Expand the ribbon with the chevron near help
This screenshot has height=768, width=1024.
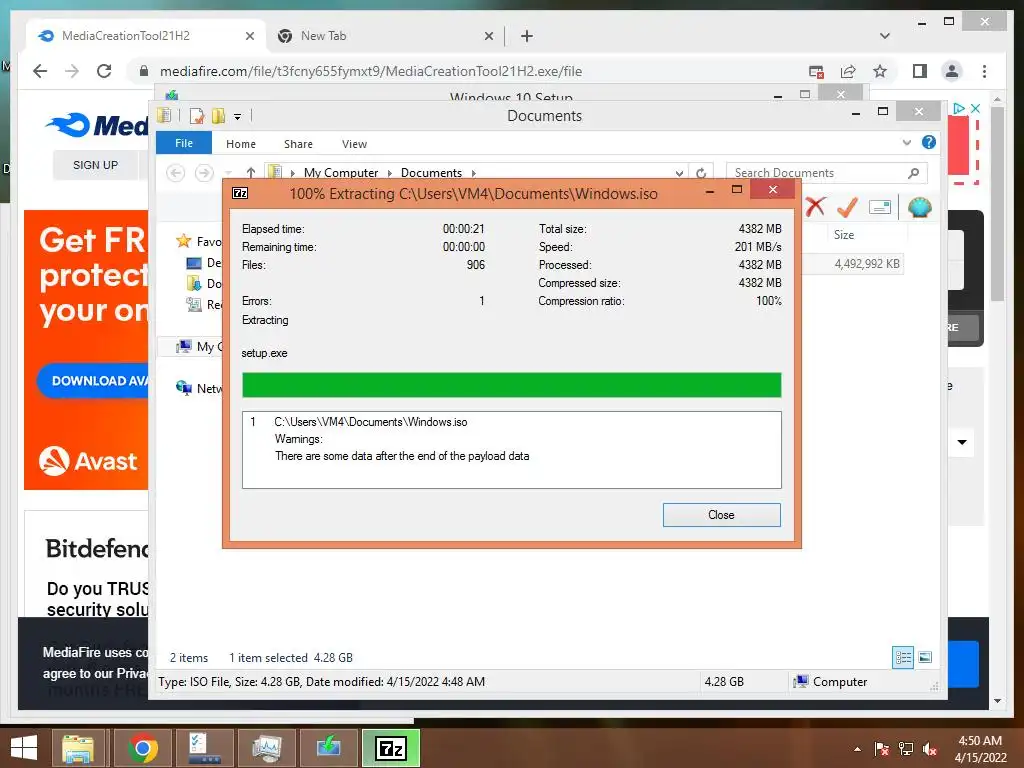coord(906,142)
